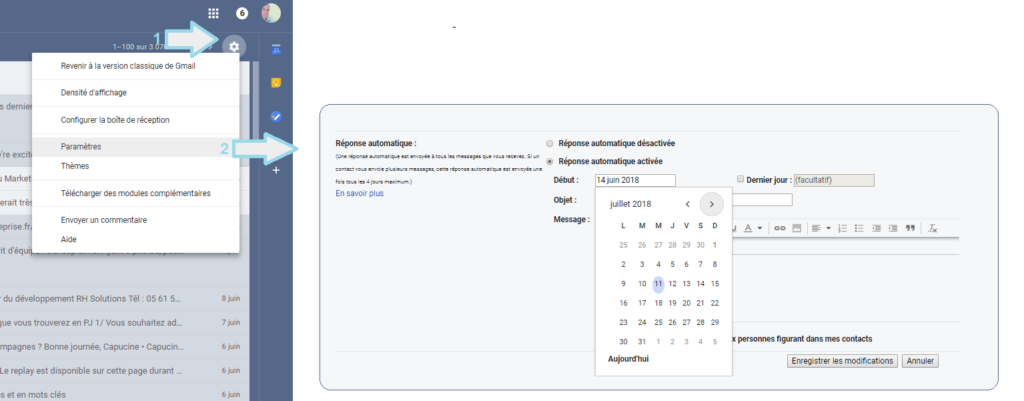Choose Télécharger des modules complémentaires
The image size is (1024, 401).
tap(136, 193)
